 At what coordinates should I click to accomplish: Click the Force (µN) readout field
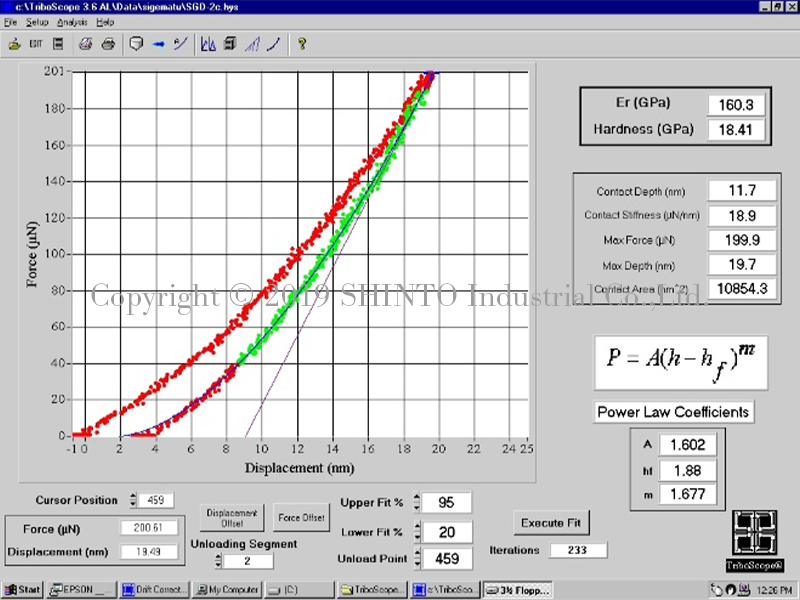point(149,528)
